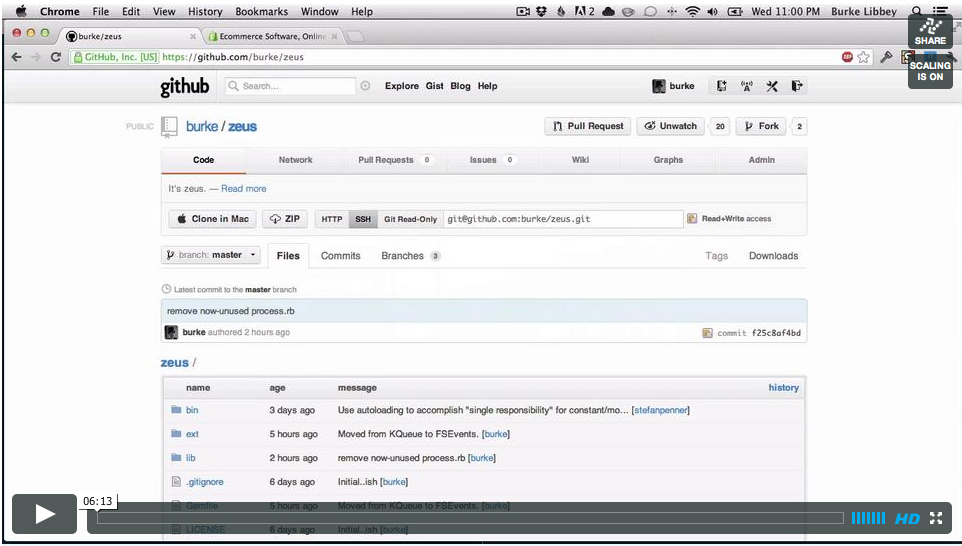
Task: Click the .gitignore file icon
Action: 176,482
